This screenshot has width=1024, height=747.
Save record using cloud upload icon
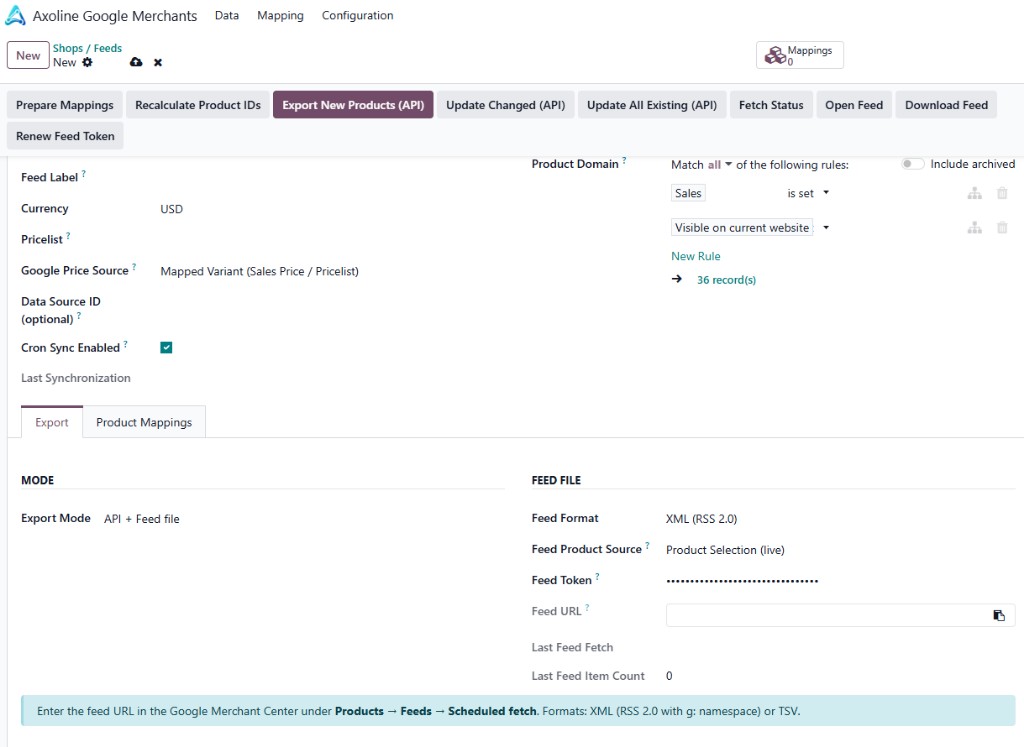click(136, 62)
